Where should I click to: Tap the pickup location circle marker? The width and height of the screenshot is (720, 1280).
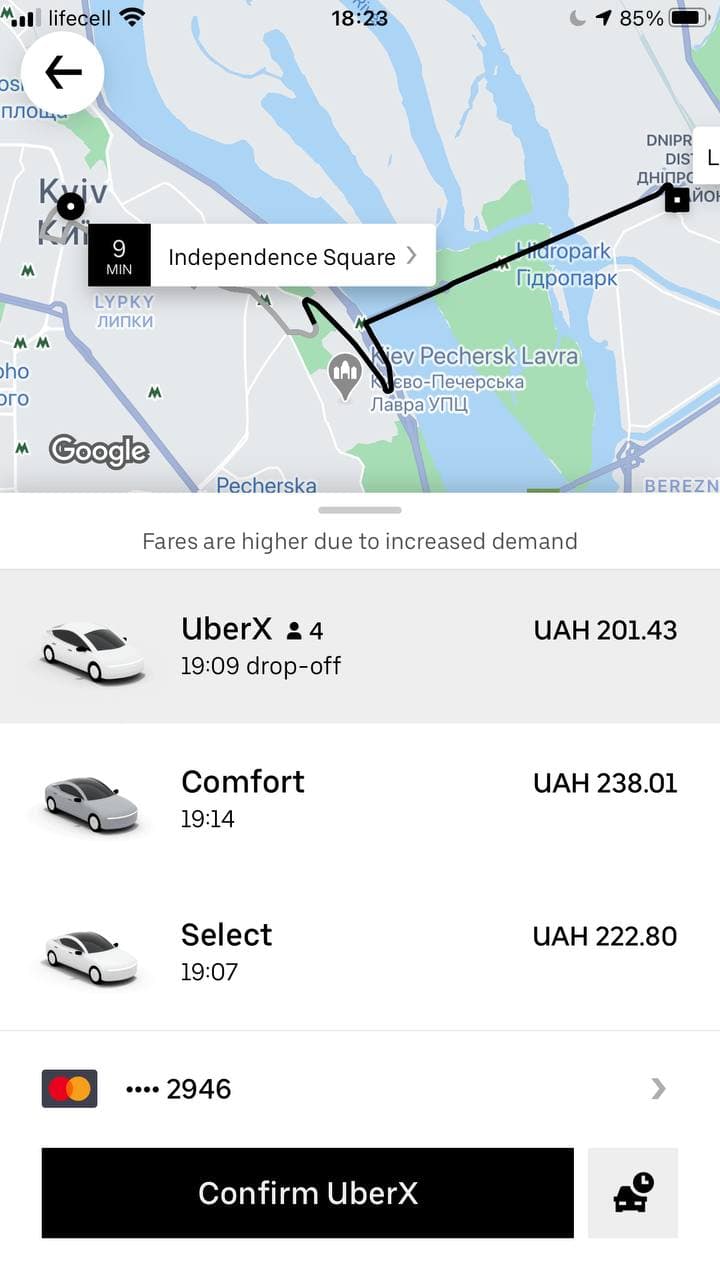[71, 207]
